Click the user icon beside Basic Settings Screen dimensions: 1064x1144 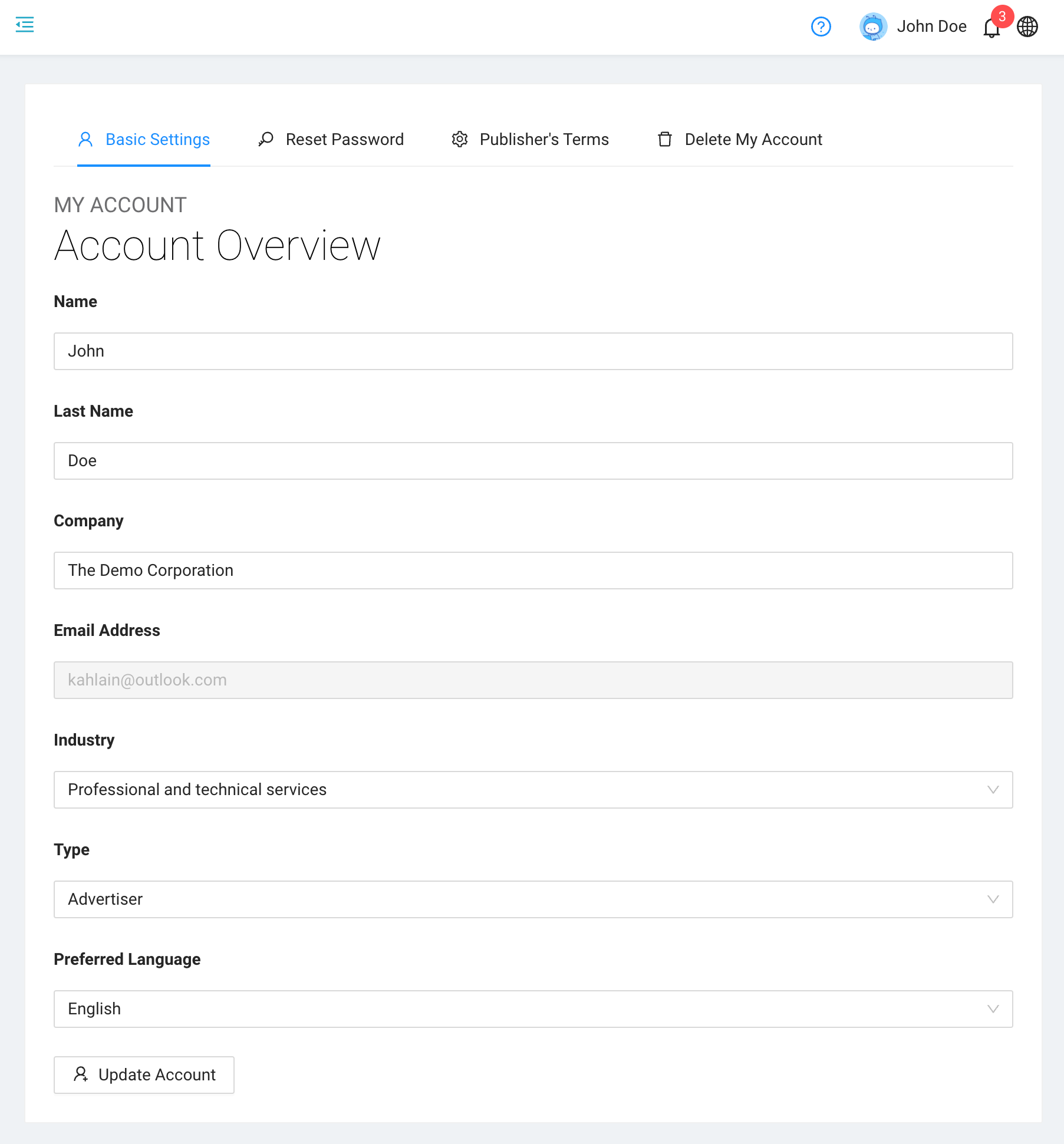pyautogui.click(x=85, y=139)
